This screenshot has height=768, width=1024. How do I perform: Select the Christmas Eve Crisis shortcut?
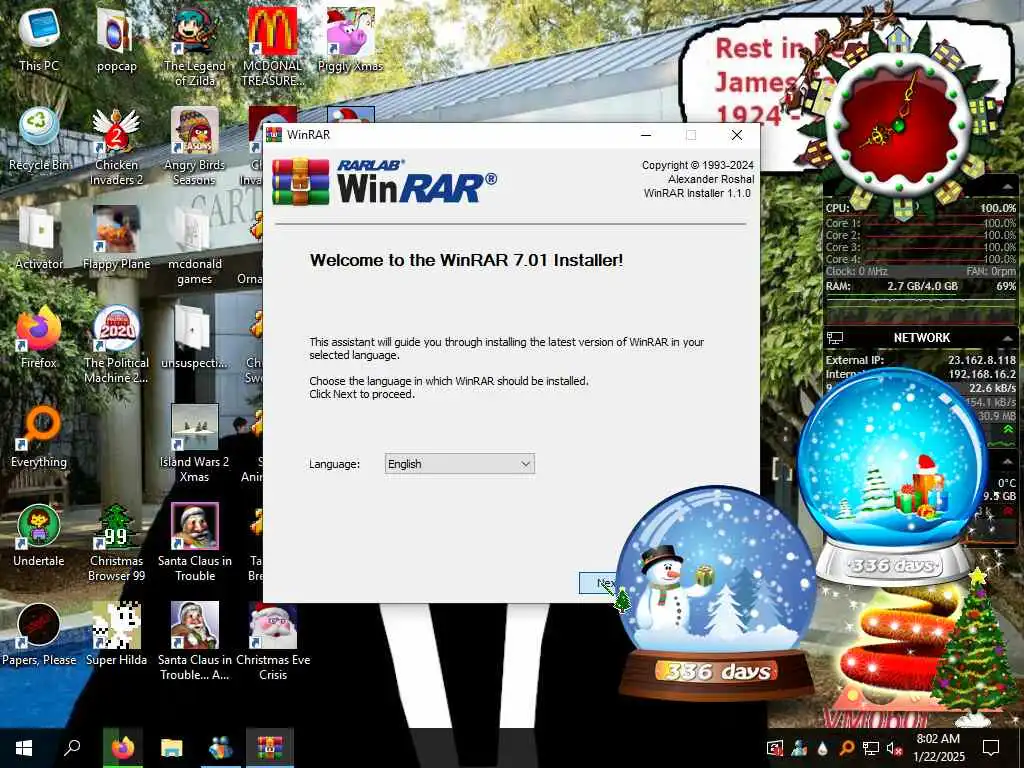pos(273,643)
